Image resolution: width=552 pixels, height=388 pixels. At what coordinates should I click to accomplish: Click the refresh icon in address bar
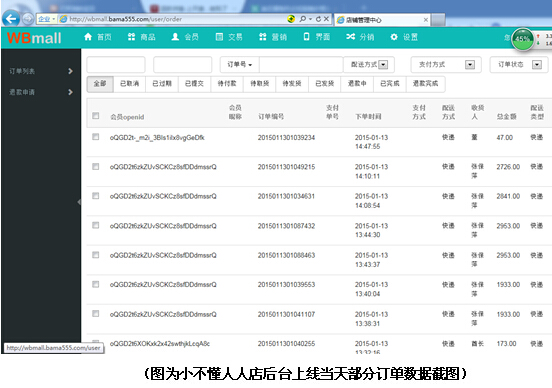pyautogui.click(x=318, y=19)
